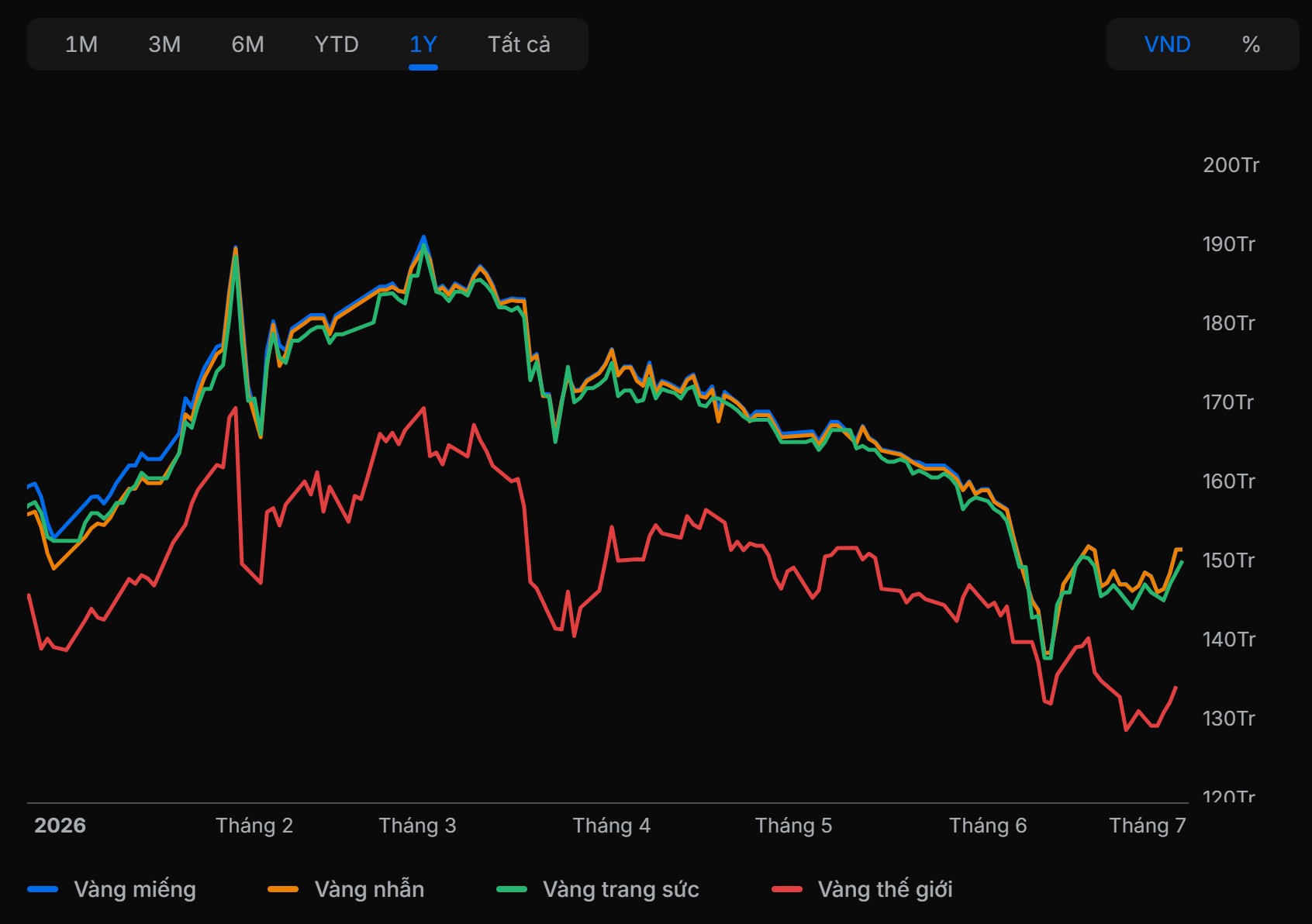1312x924 pixels.
Task: Click the green Vàng trang sức swatch
Action: [512, 889]
